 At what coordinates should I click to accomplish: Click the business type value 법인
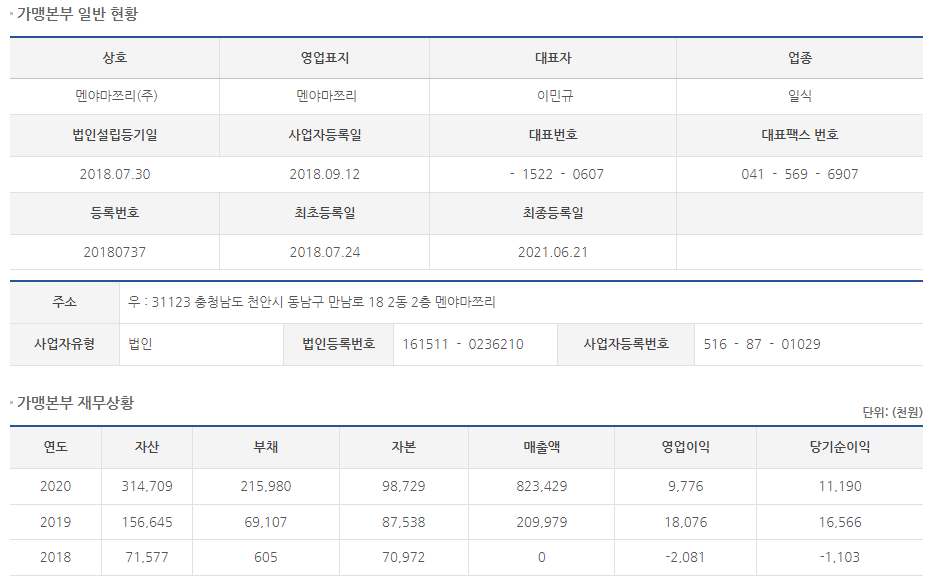point(140,344)
